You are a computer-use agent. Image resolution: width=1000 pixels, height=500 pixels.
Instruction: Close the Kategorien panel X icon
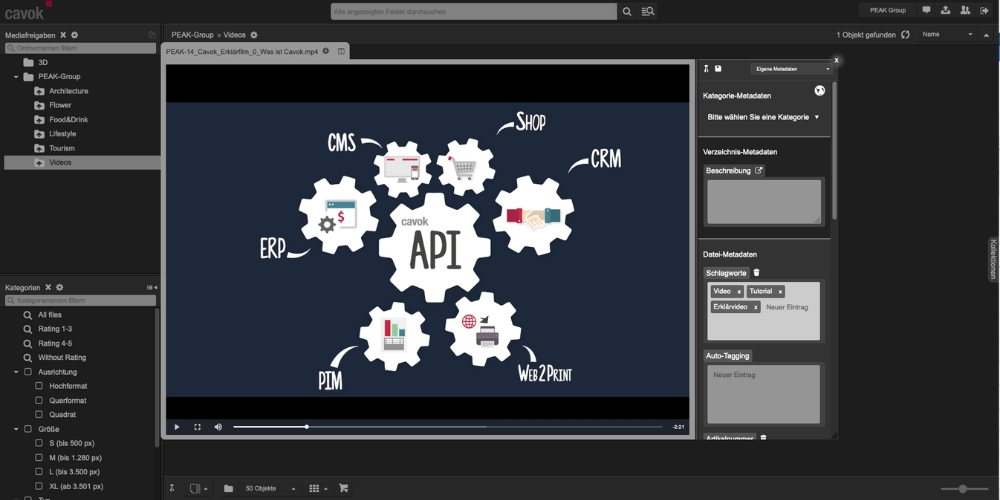(x=48, y=288)
